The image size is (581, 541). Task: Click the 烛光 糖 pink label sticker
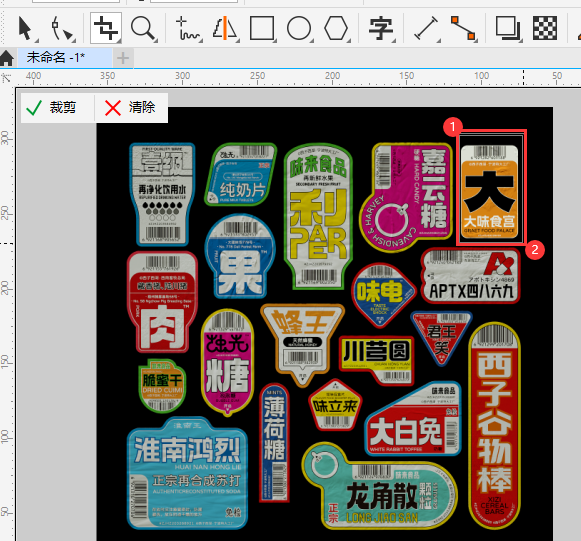point(228,362)
